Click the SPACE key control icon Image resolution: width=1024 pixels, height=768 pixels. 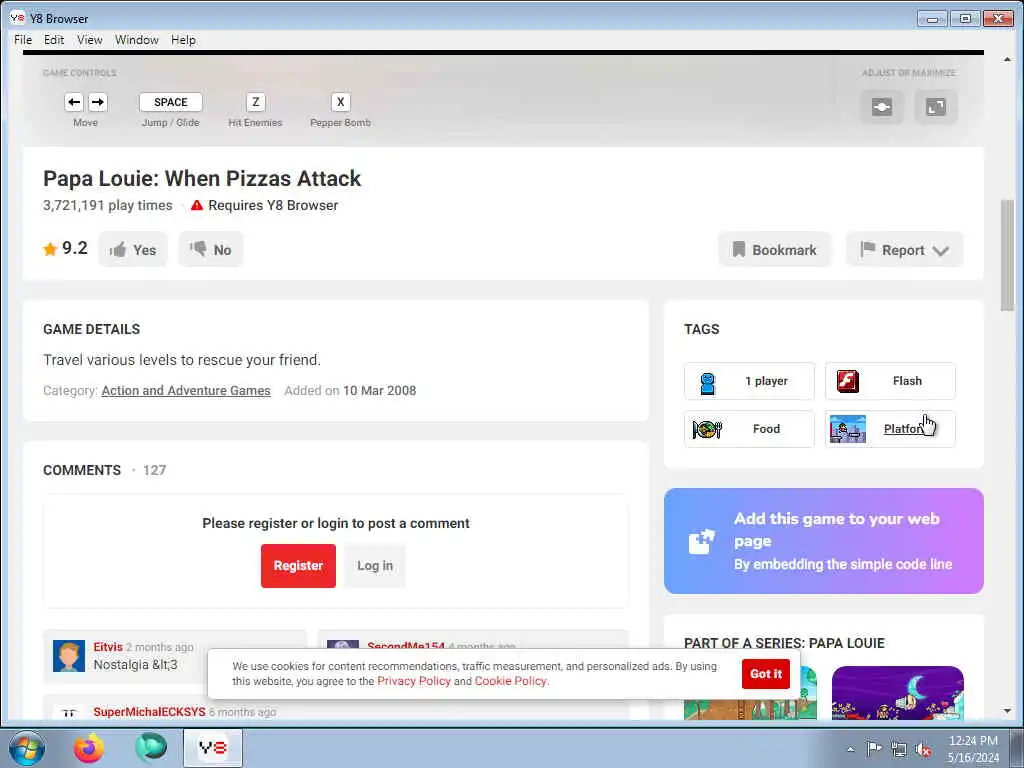coord(170,102)
